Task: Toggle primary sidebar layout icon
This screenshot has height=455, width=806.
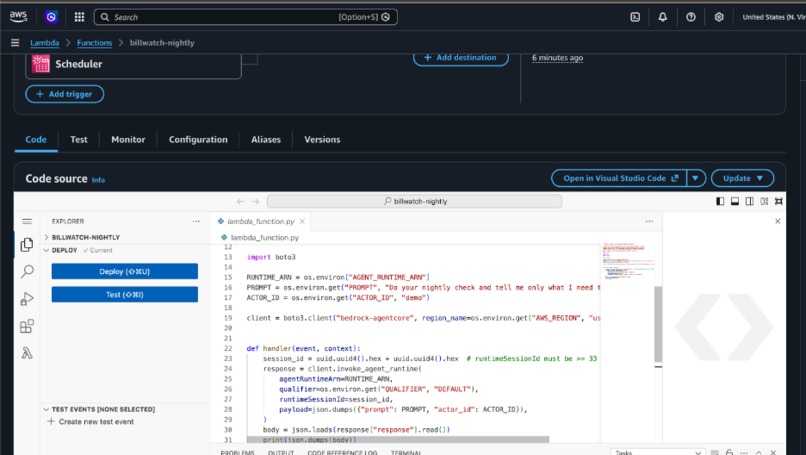Action: 720,201
